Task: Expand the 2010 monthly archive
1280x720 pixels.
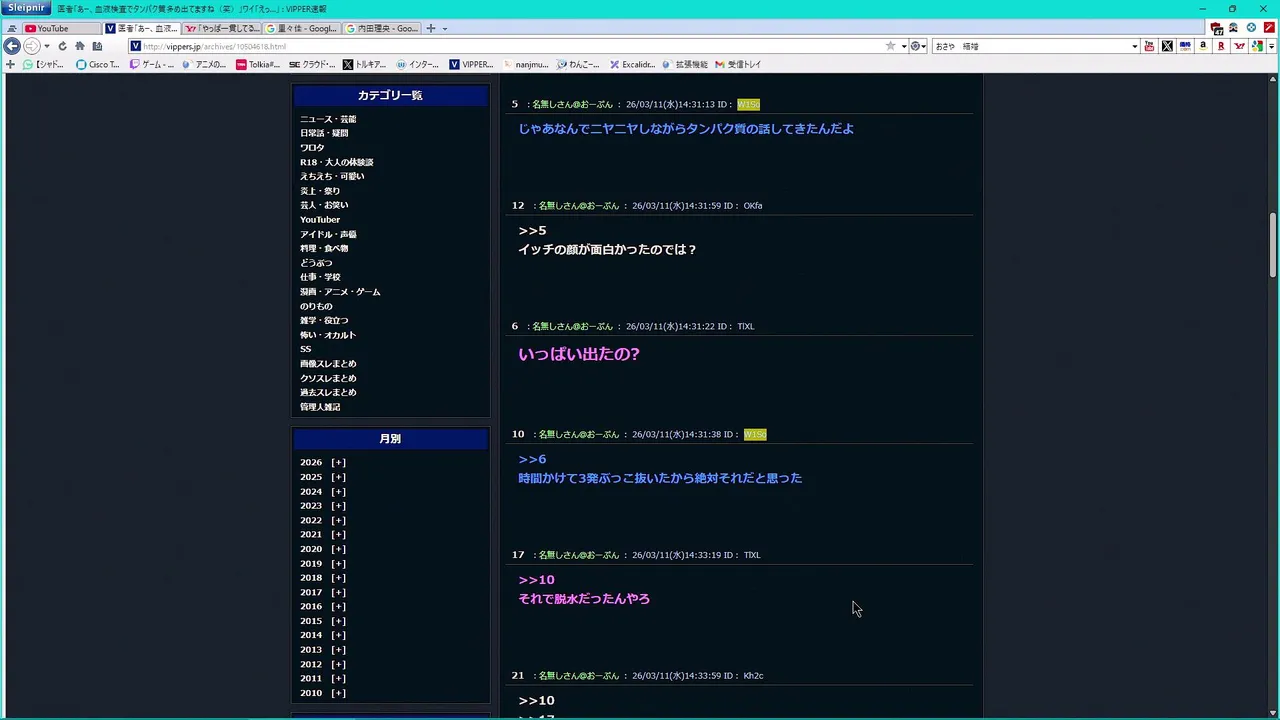Action: pyautogui.click(x=338, y=693)
